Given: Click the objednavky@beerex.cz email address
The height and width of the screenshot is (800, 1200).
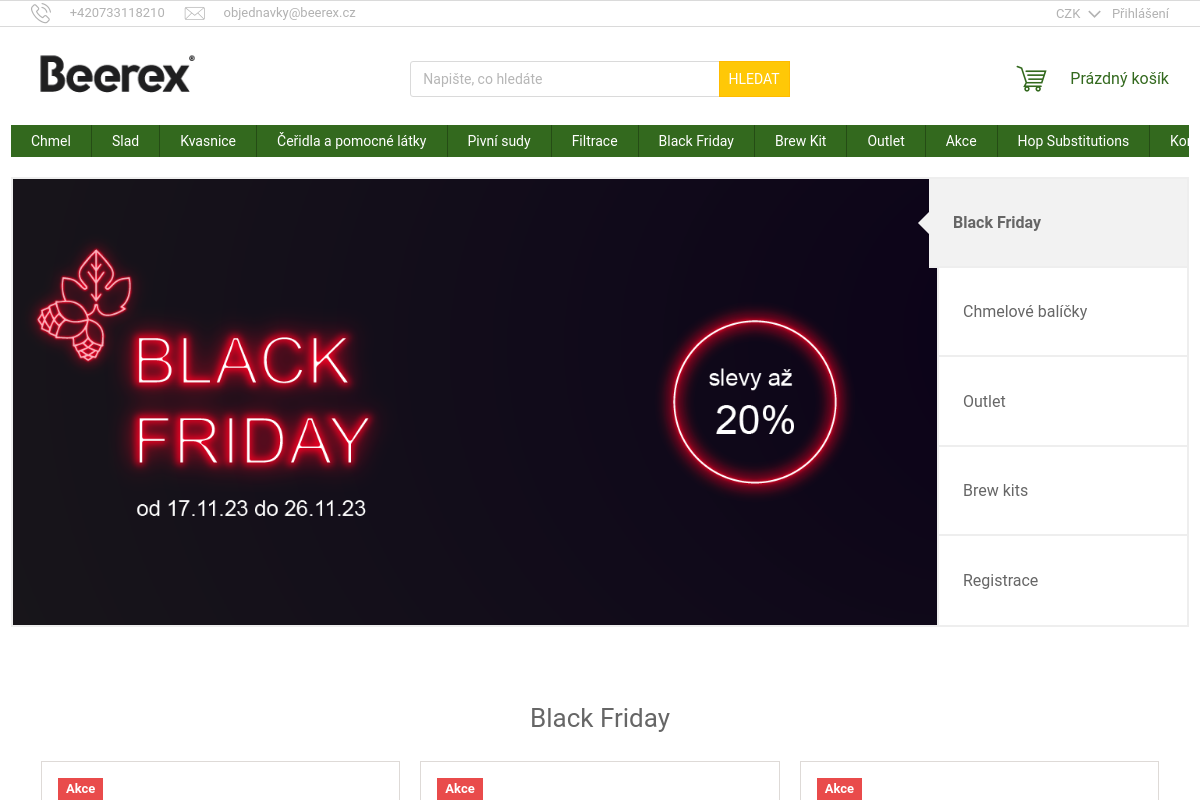Looking at the screenshot, I should pos(289,13).
